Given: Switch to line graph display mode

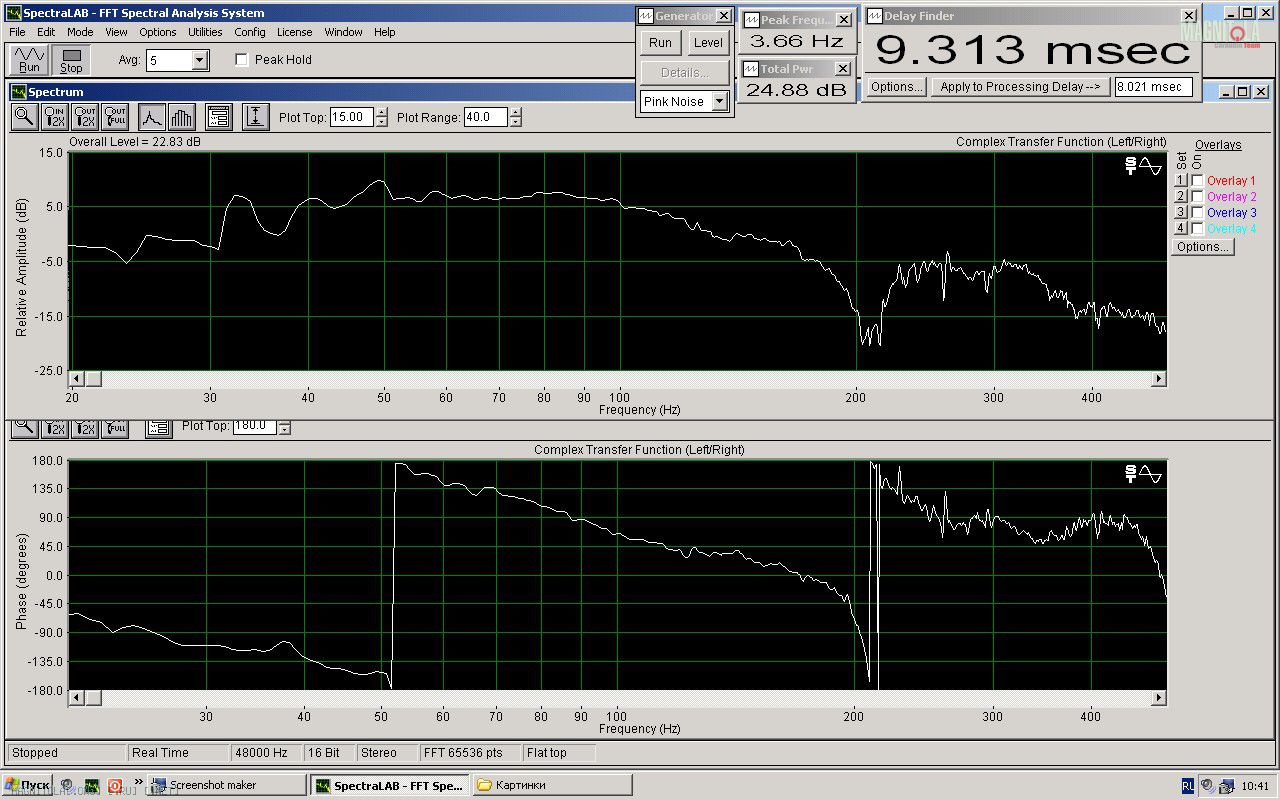Looking at the screenshot, I should 151,117.
